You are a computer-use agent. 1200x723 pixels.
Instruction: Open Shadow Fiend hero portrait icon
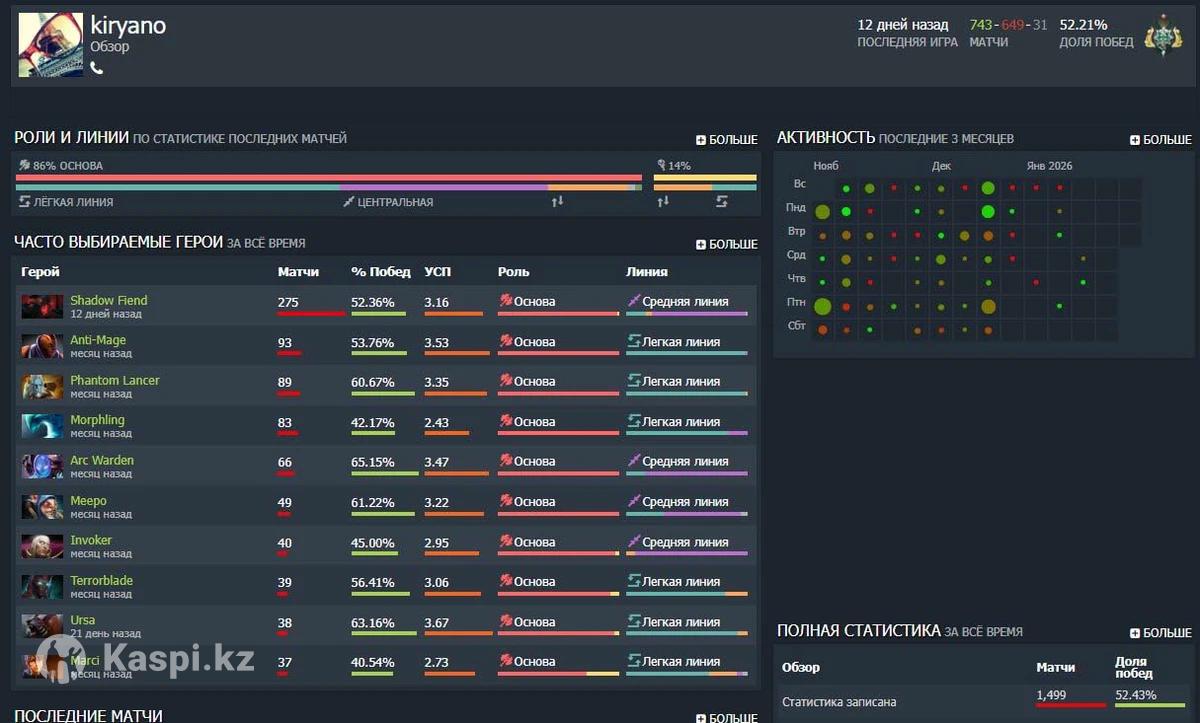(x=42, y=306)
